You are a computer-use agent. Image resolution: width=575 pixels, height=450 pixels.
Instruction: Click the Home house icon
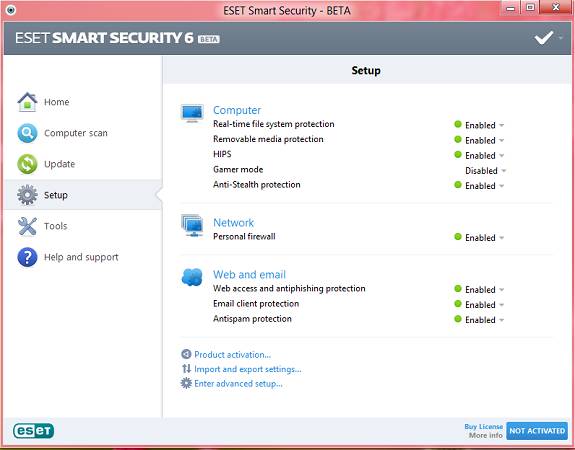(x=27, y=102)
